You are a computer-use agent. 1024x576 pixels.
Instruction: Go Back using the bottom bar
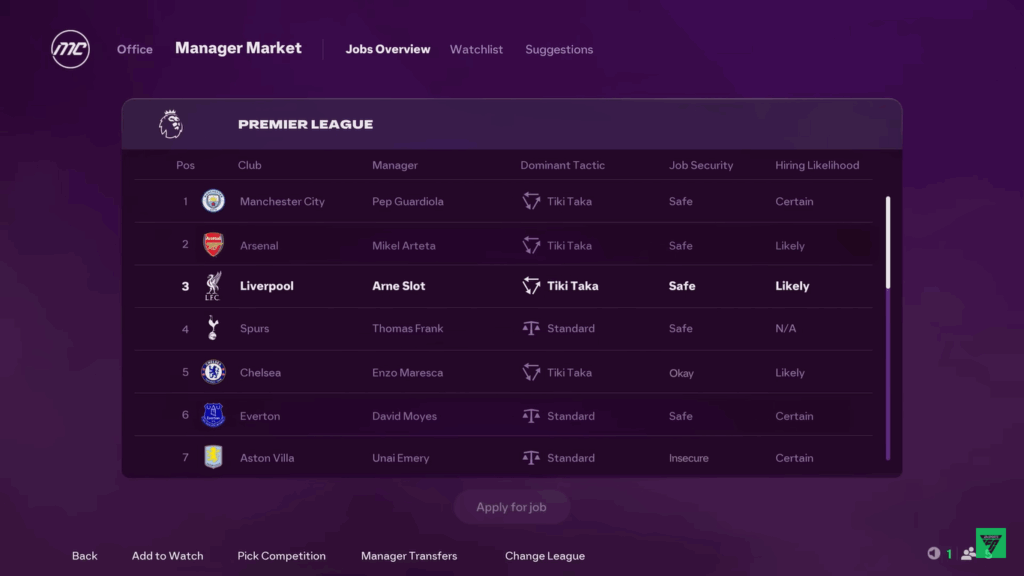pyautogui.click(x=84, y=556)
